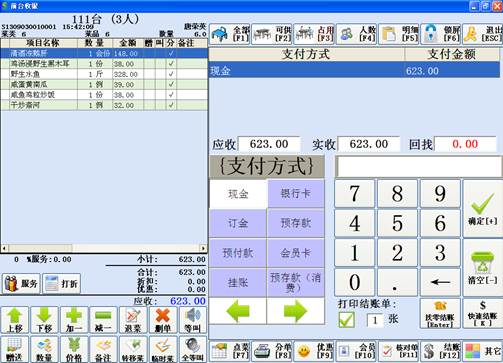Transfer a dish with 转移菜
The height and width of the screenshot is (363, 503).
coord(133,349)
